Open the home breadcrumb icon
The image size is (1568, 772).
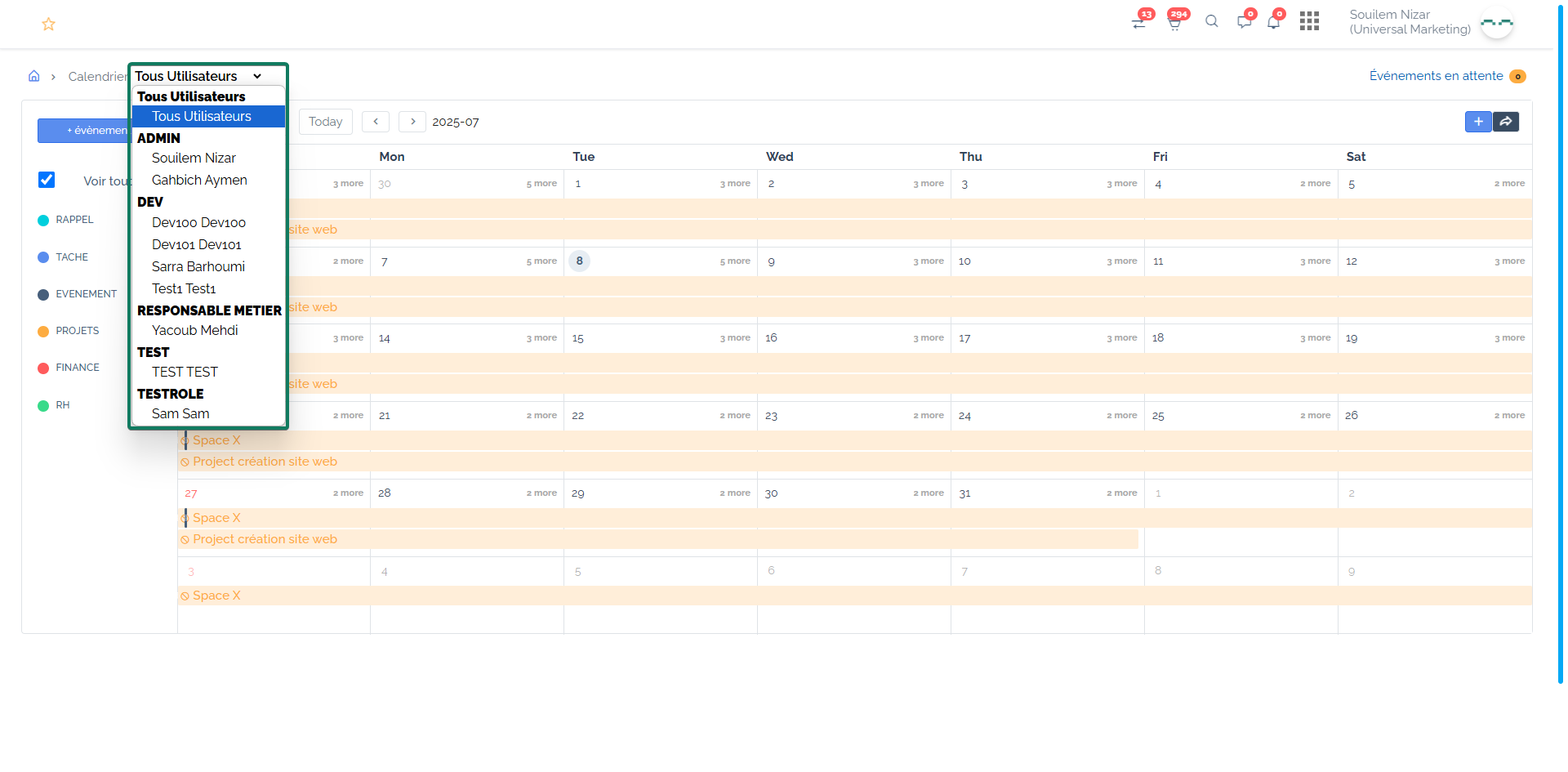point(34,76)
